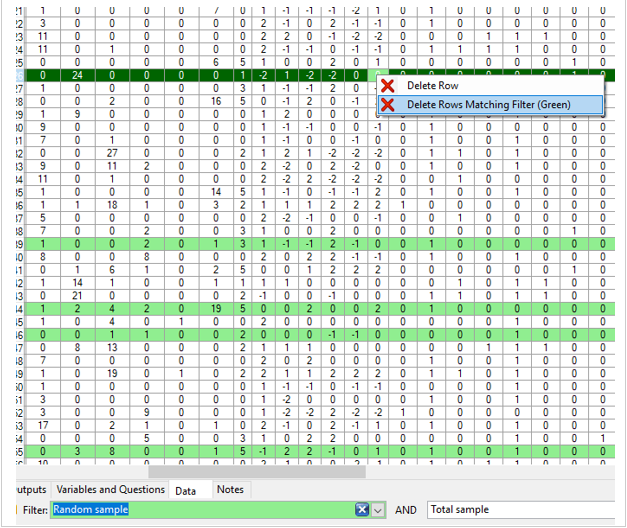Choose Delete Row from context menu
Screen dimensions: 627x528
click(x=434, y=85)
